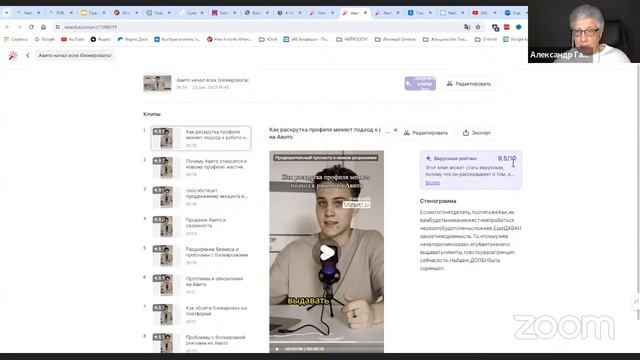Open the extensions icon in browser toolbar
Screen dimensions: 640x360
tap(496, 27)
